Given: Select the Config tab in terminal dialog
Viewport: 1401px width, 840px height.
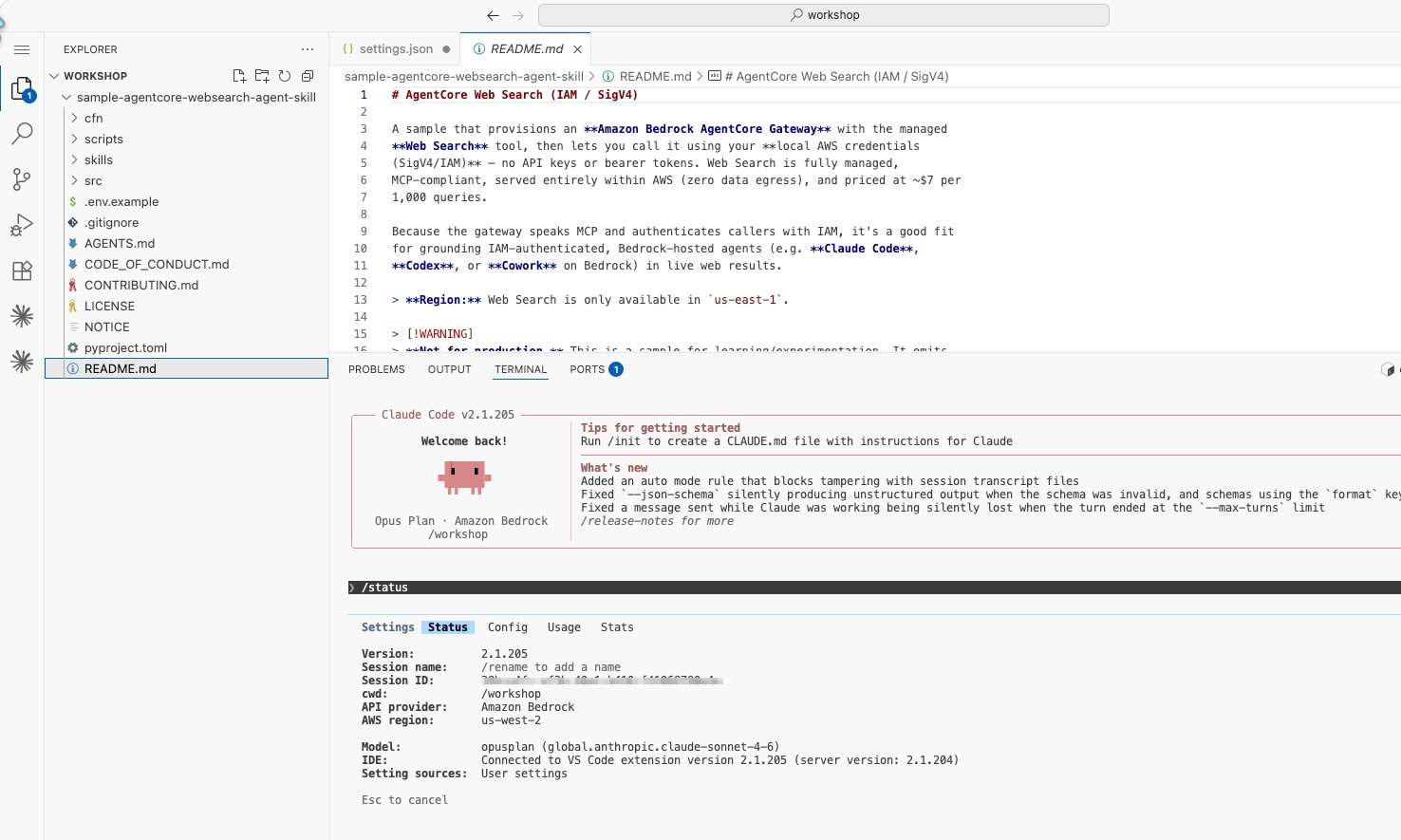Looking at the screenshot, I should point(508,627).
